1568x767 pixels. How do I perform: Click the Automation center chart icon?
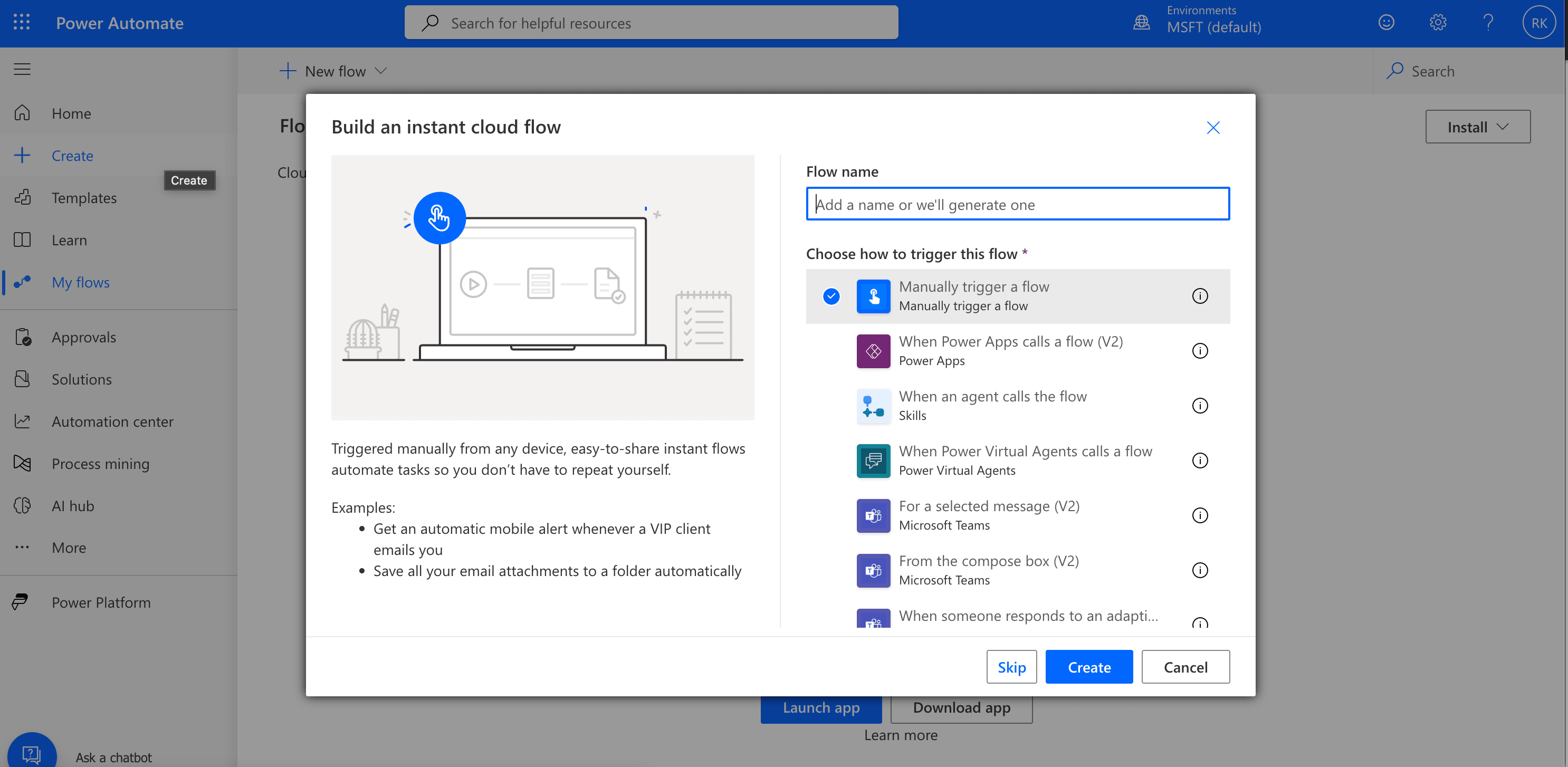click(22, 421)
